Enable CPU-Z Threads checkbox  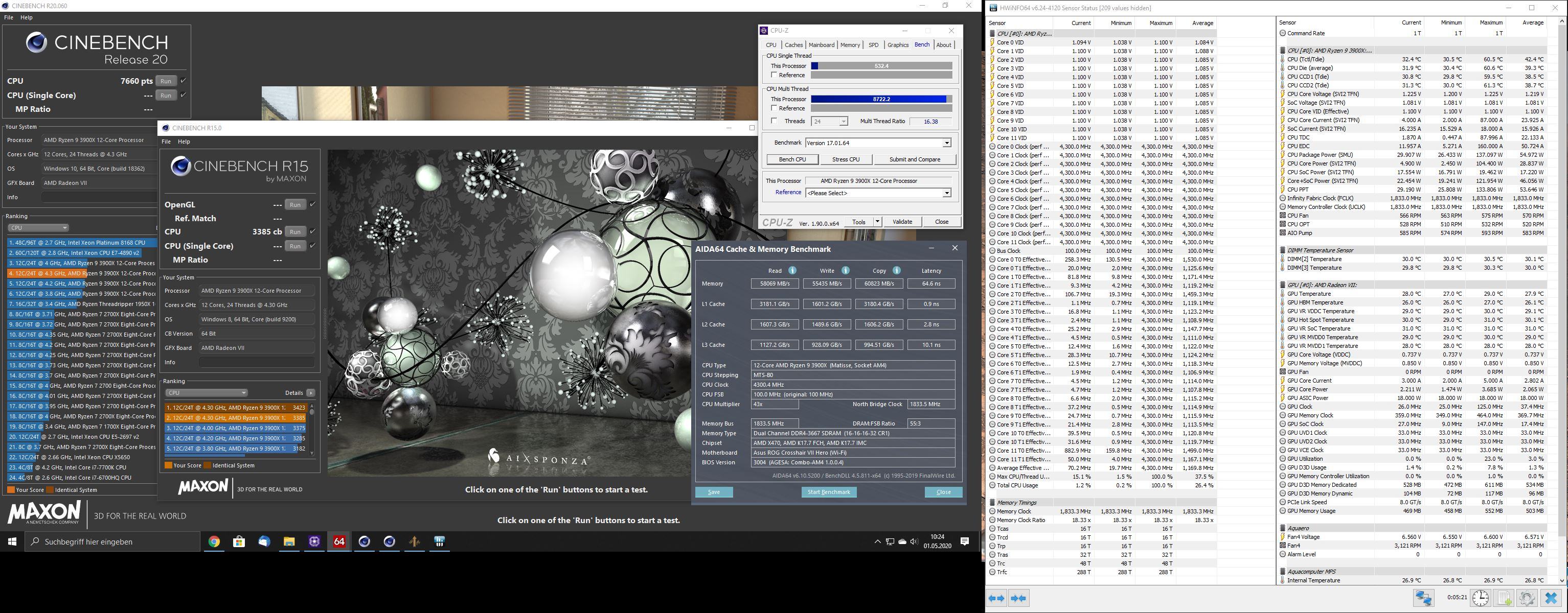tap(774, 121)
